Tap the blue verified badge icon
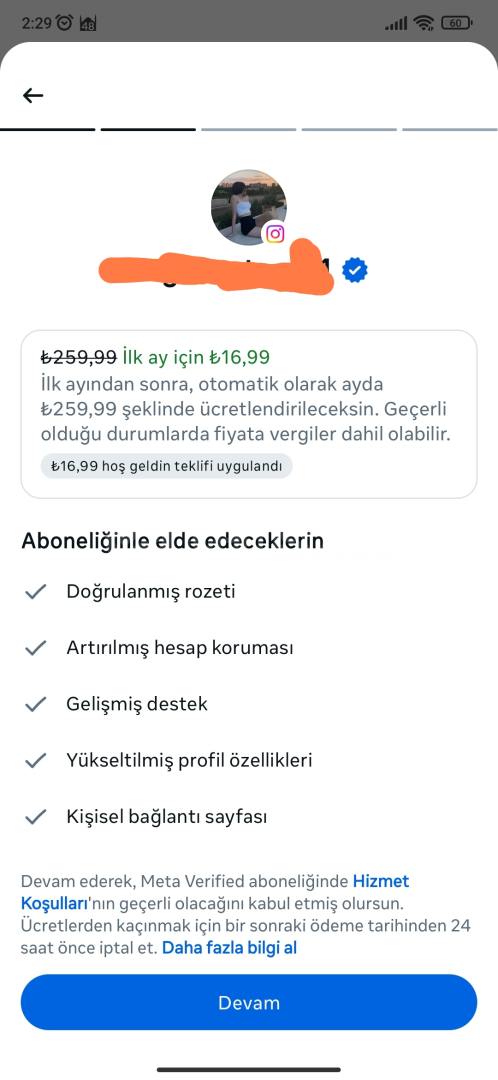498x1080 pixels. [355, 270]
